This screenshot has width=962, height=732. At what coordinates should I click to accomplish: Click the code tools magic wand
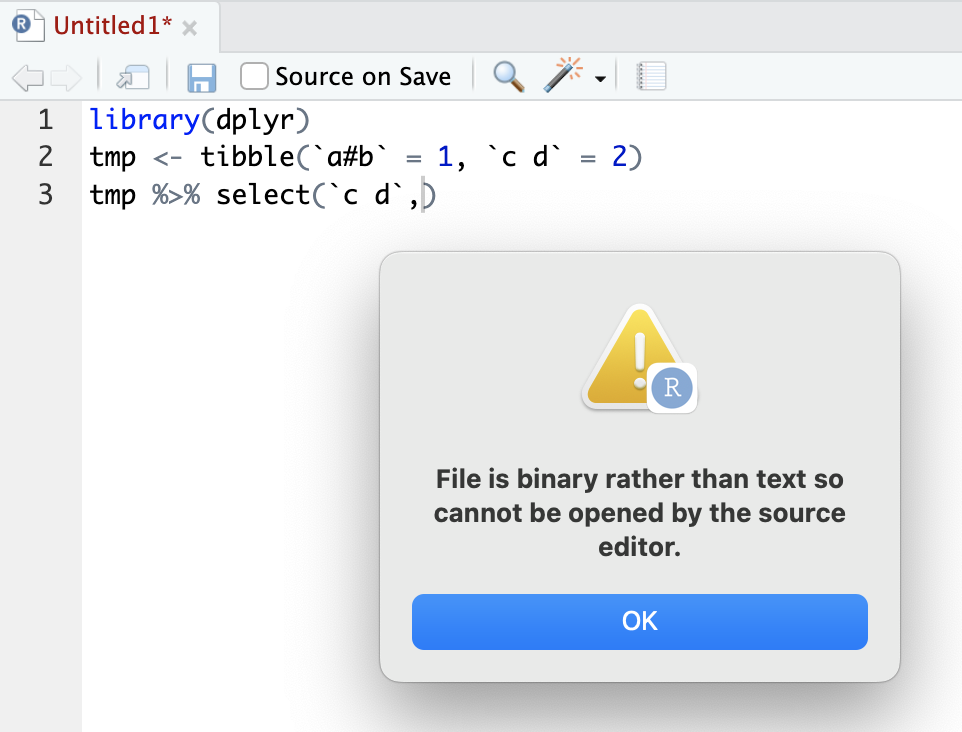tap(565, 76)
